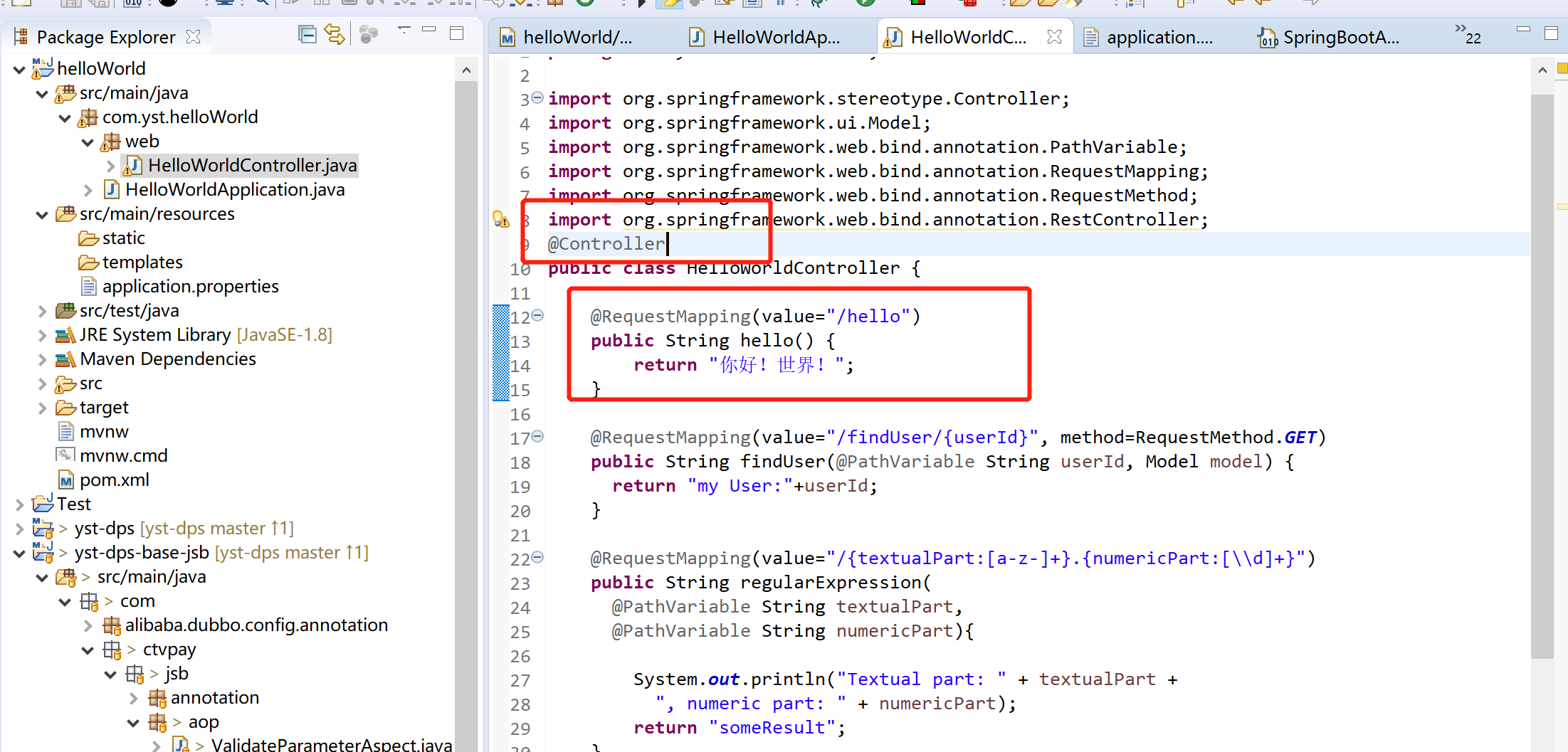The height and width of the screenshot is (752, 1568).
Task: Toggle Link with Editor in Package Explorer
Action: (x=335, y=34)
